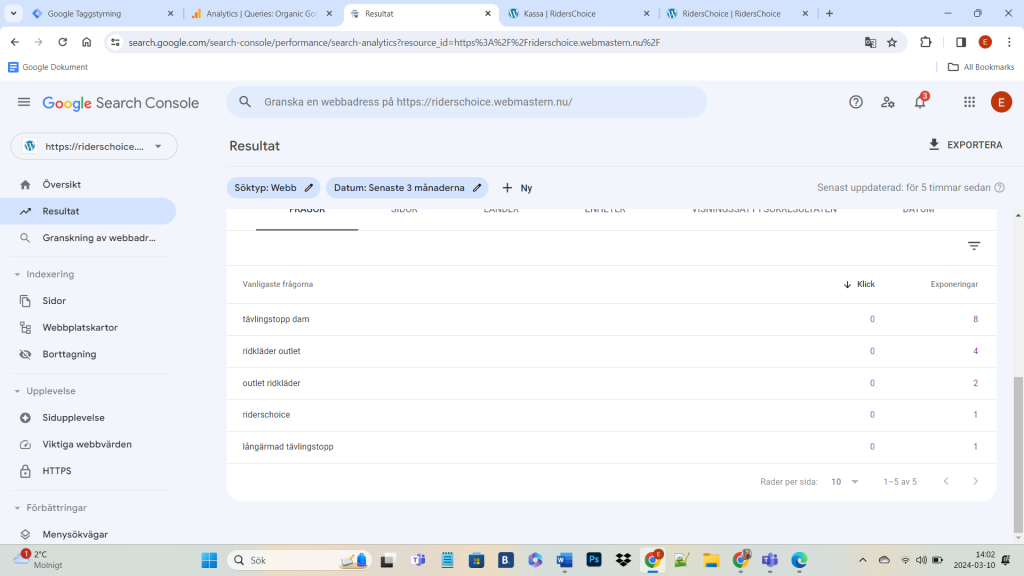Switch to the Analytics Queries browser tab
Viewport: 1024px width, 576px height.
[x=263, y=14]
